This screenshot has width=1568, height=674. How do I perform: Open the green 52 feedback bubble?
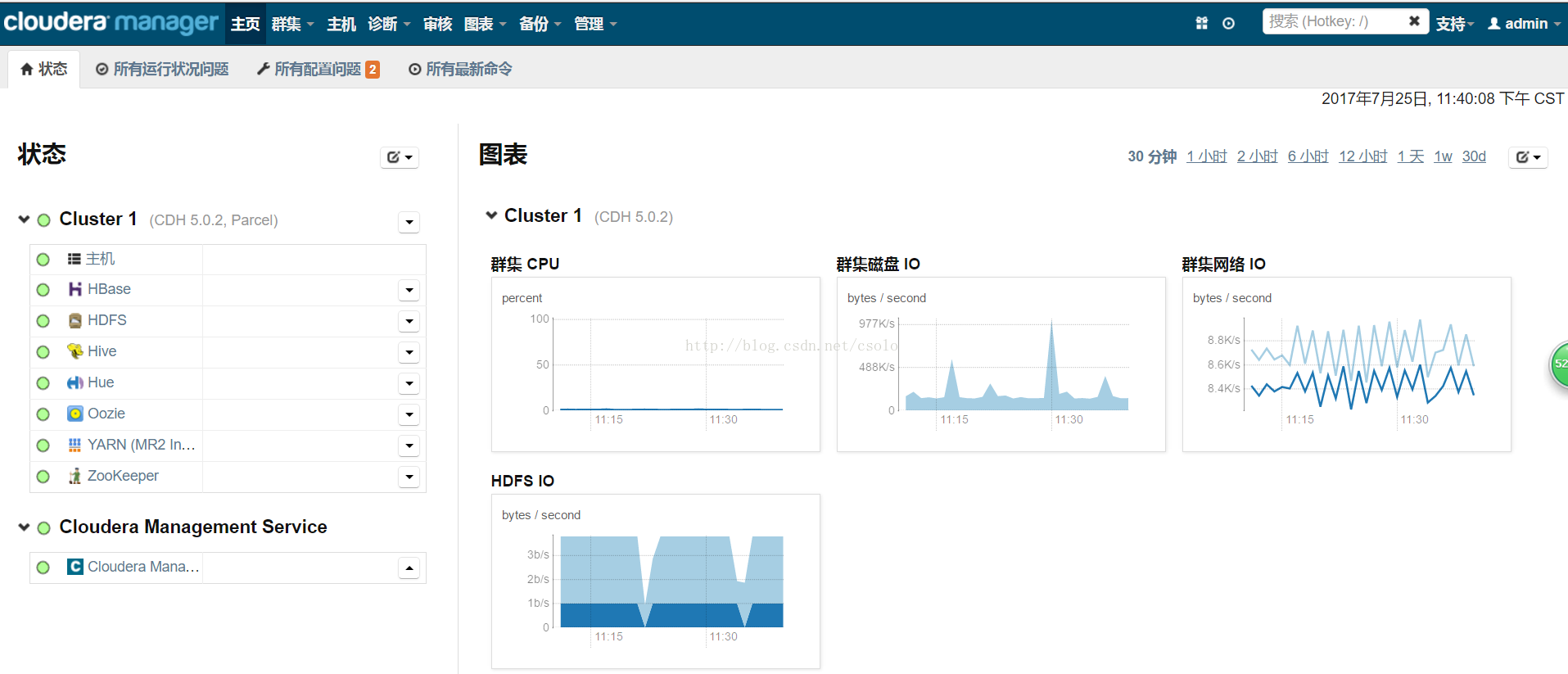(1559, 364)
